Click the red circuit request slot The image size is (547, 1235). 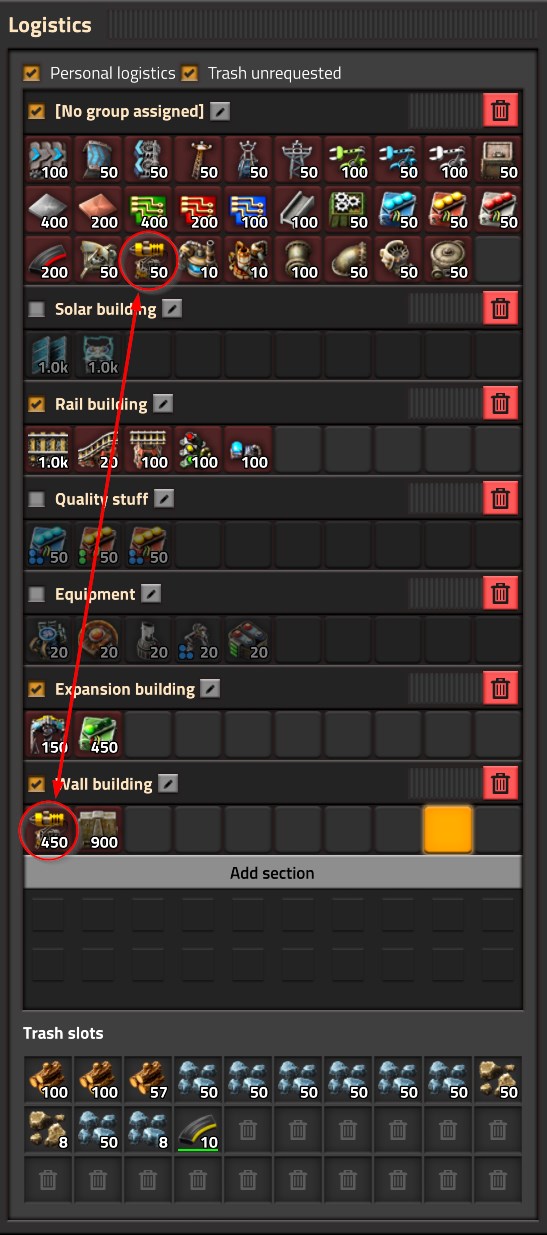click(198, 207)
